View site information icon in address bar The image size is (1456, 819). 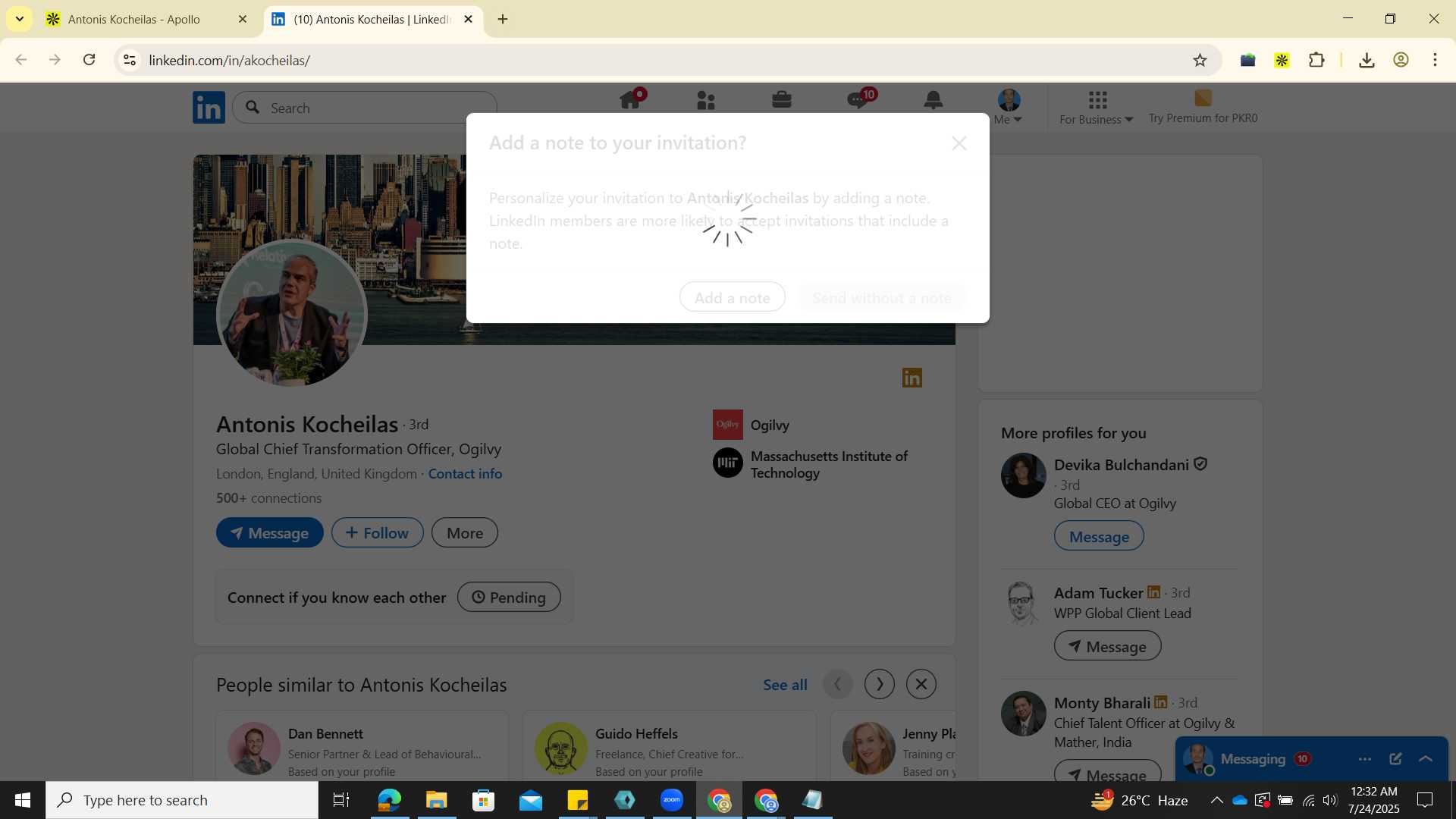[130, 60]
